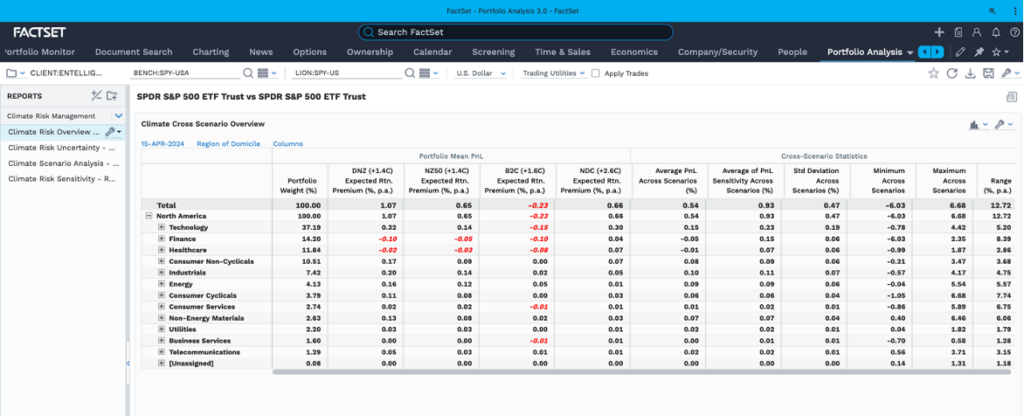
Task: Click the pin icon in the tab bar
Action: pos(978,52)
